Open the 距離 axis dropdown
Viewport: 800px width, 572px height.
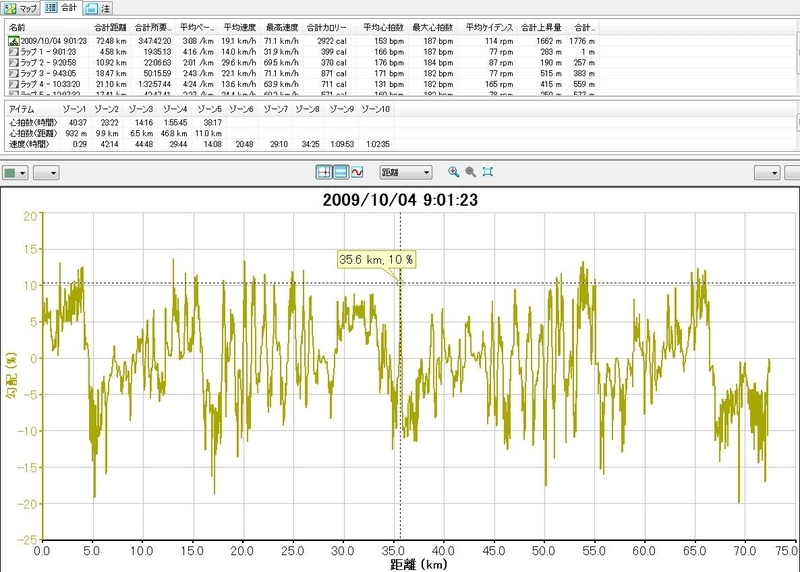coord(406,172)
